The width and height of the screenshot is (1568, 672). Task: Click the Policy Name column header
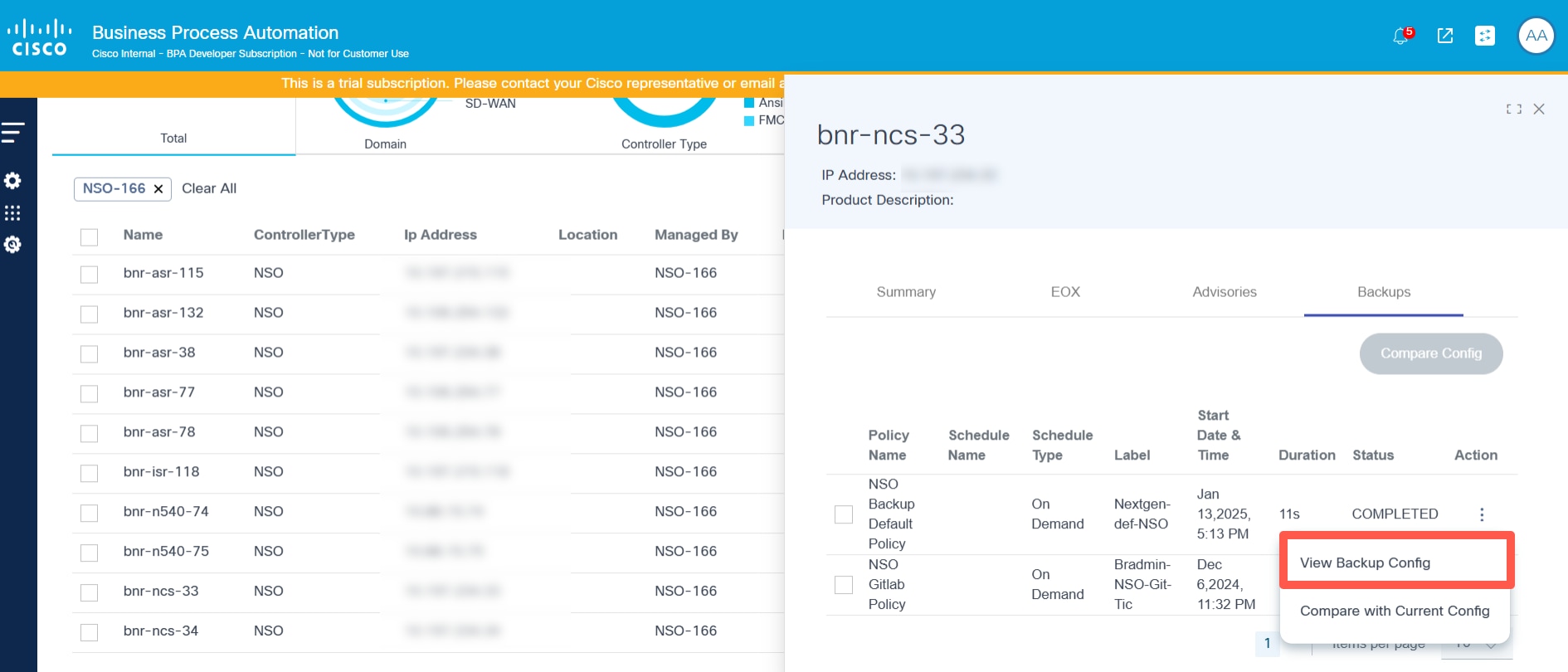[x=889, y=446]
